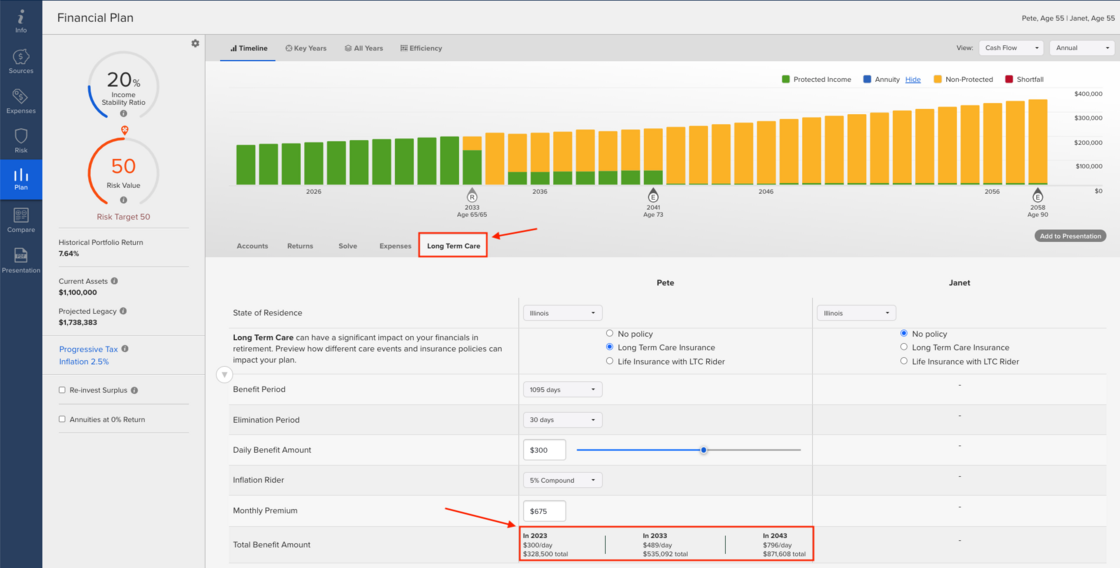Switch to the Key Years tab
1120x568 pixels.
click(306, 49)
